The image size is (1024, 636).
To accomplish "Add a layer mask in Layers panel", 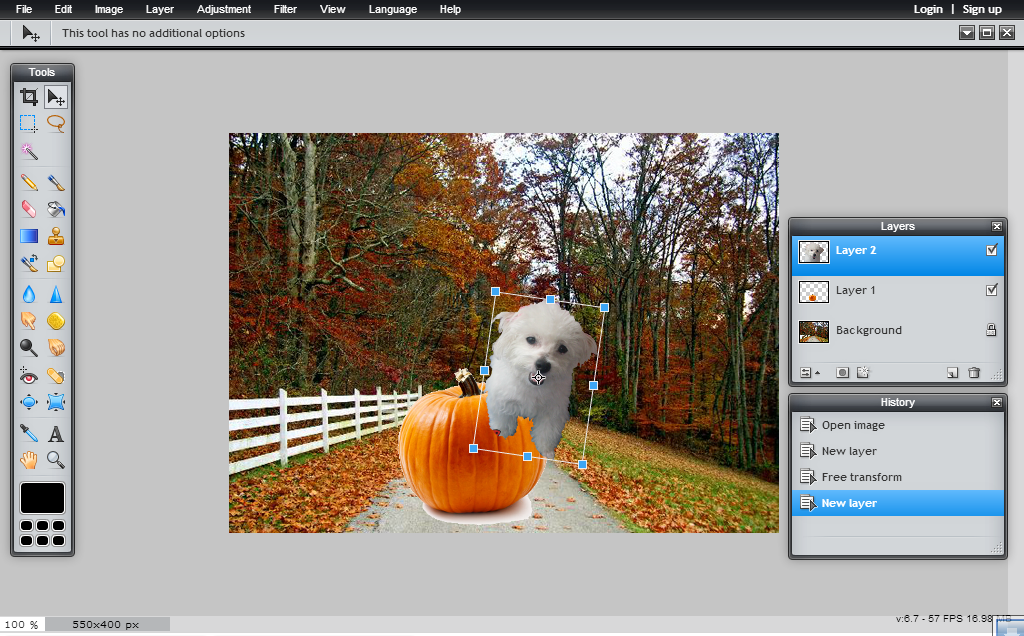I will point(842,372).
